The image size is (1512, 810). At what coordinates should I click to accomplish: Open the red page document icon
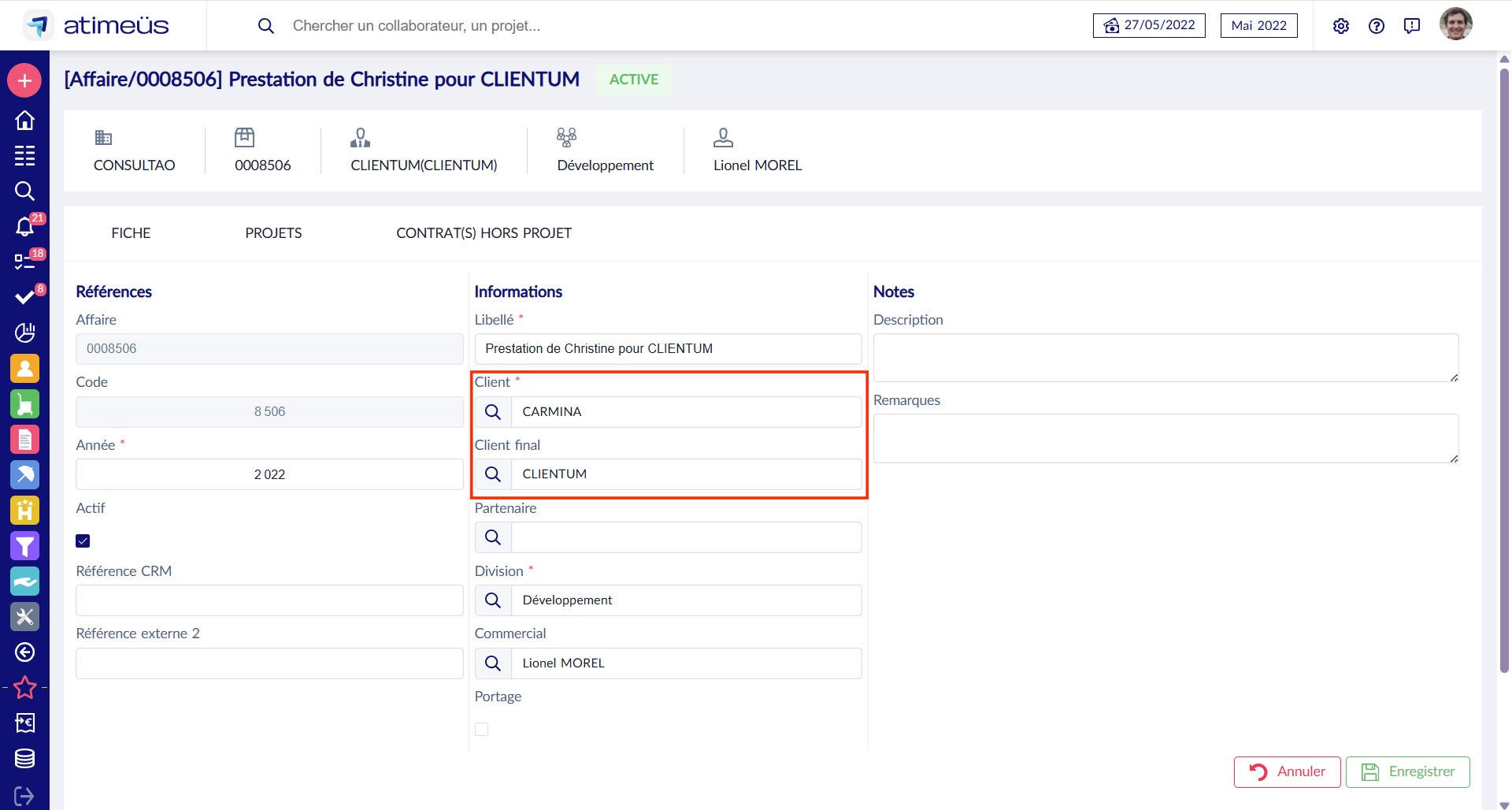point(24,439)
